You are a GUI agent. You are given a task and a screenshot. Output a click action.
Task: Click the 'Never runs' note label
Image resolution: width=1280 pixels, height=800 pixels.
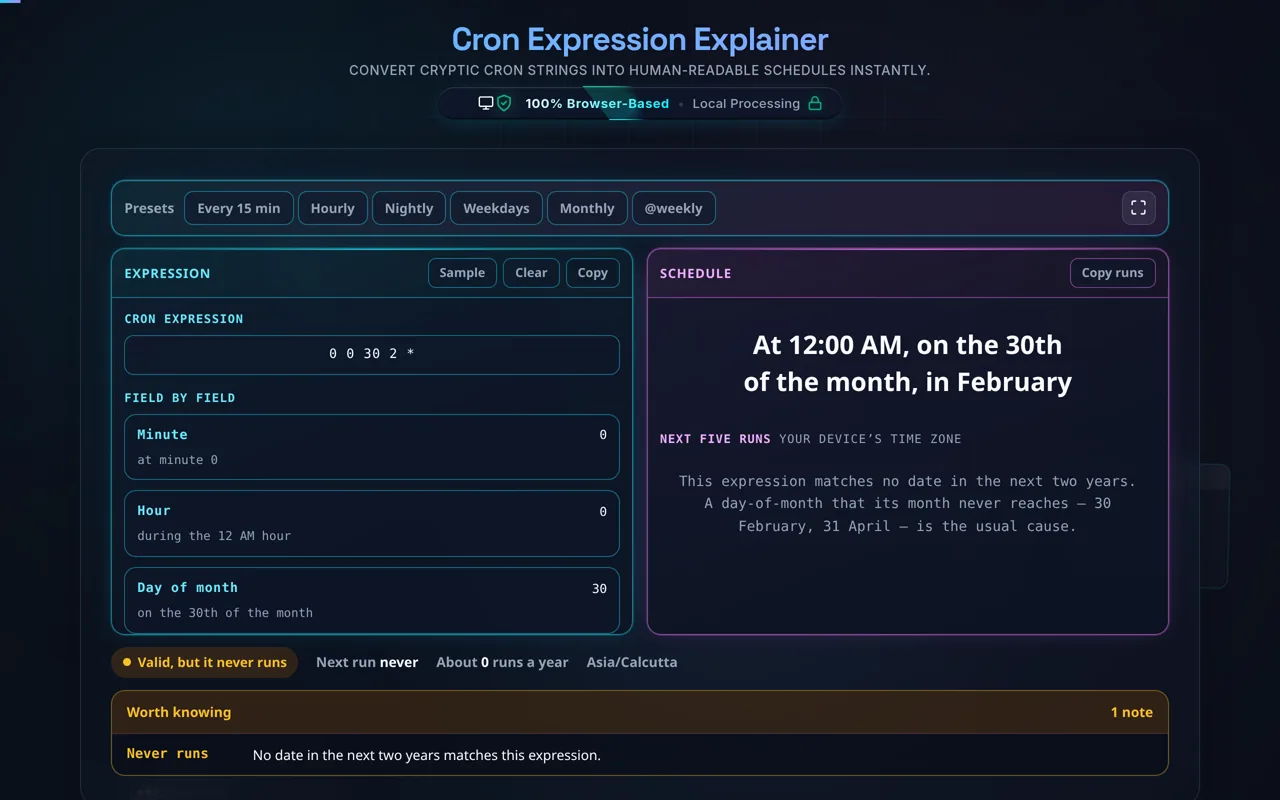pos(168,754)
